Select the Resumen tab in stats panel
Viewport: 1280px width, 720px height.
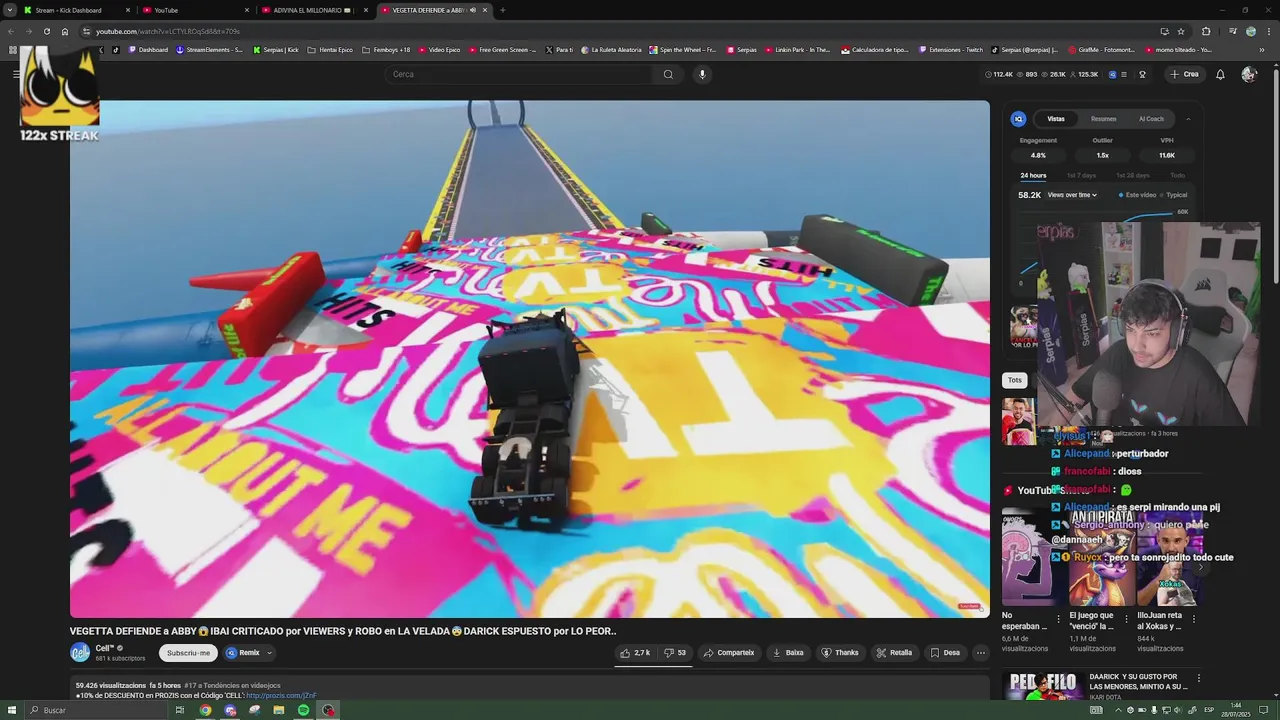click(1103, 119)
